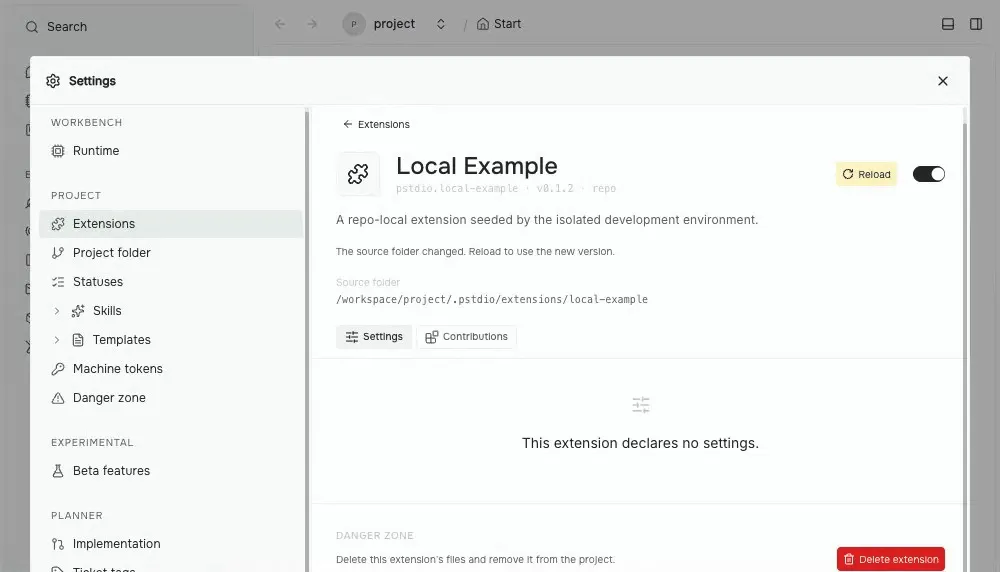The width and height of the screenshot is (1000, 572).
Task: Select Extensions in sidebar
Action: [x=170, y=224]
